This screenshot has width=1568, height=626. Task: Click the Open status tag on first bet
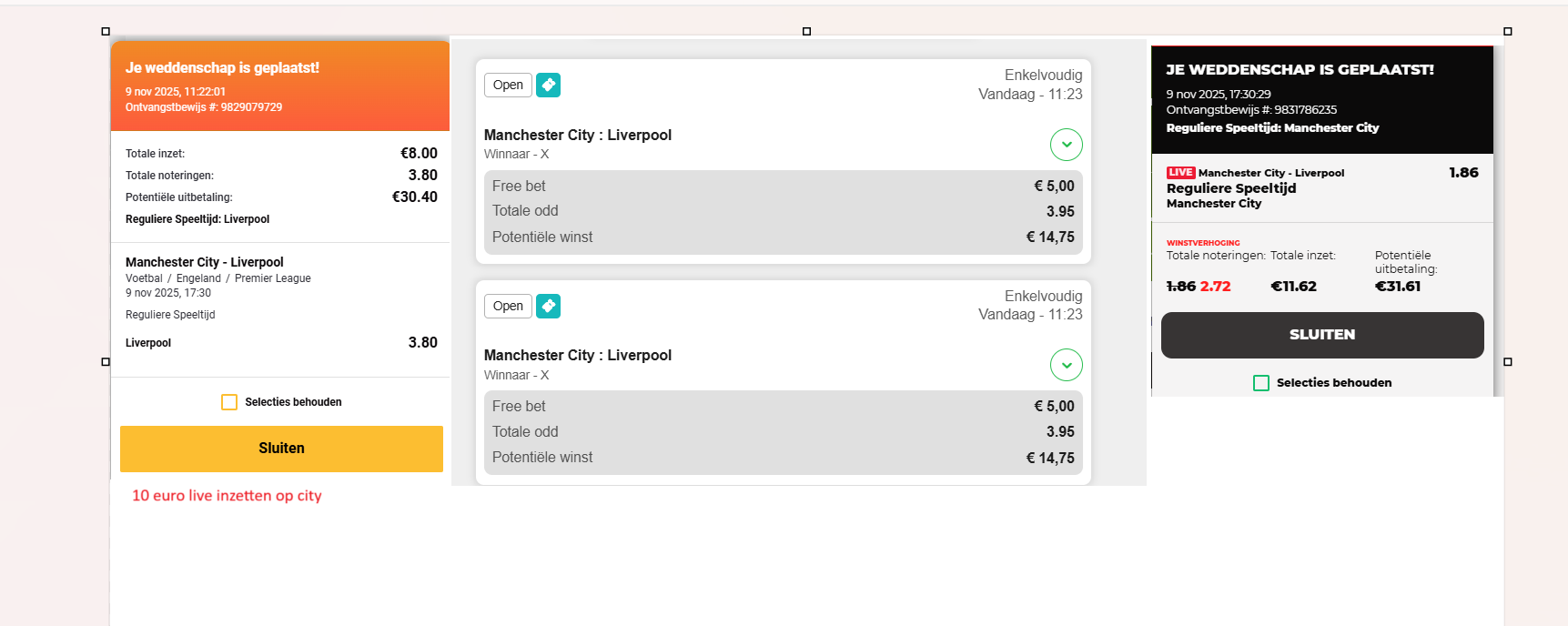(x=508, y=85)
